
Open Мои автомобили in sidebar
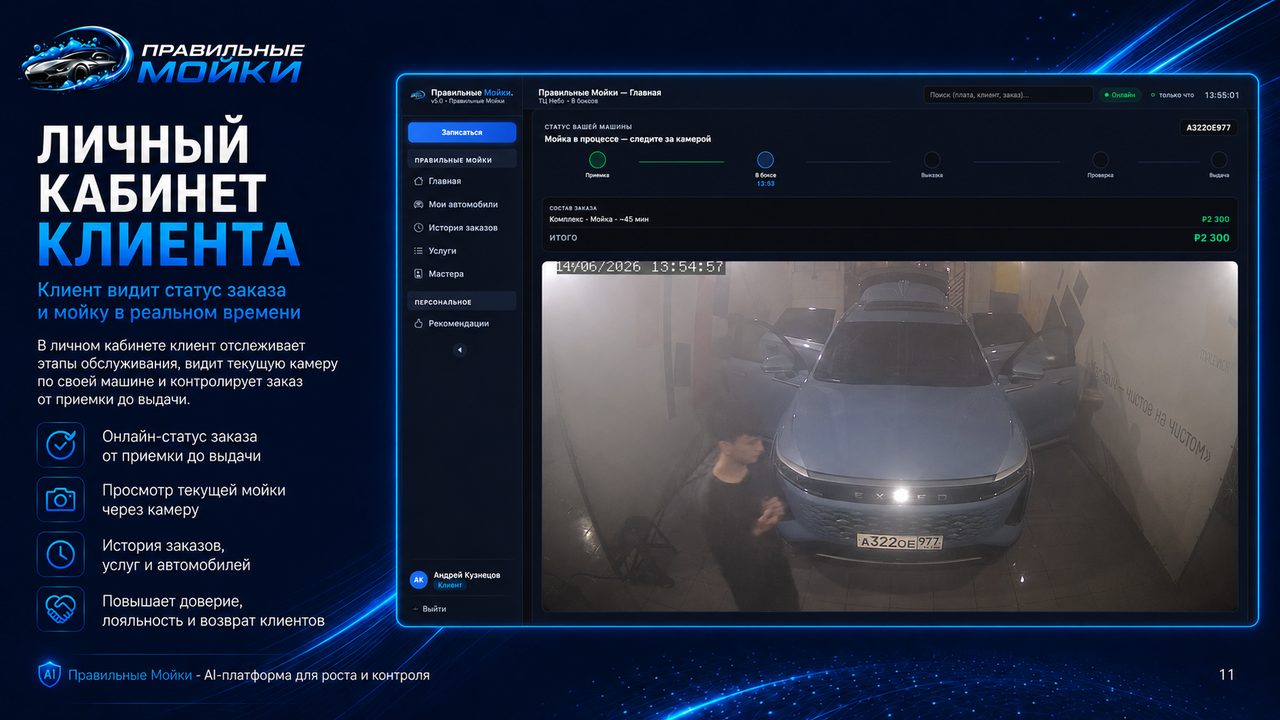(x=462, y=204)
